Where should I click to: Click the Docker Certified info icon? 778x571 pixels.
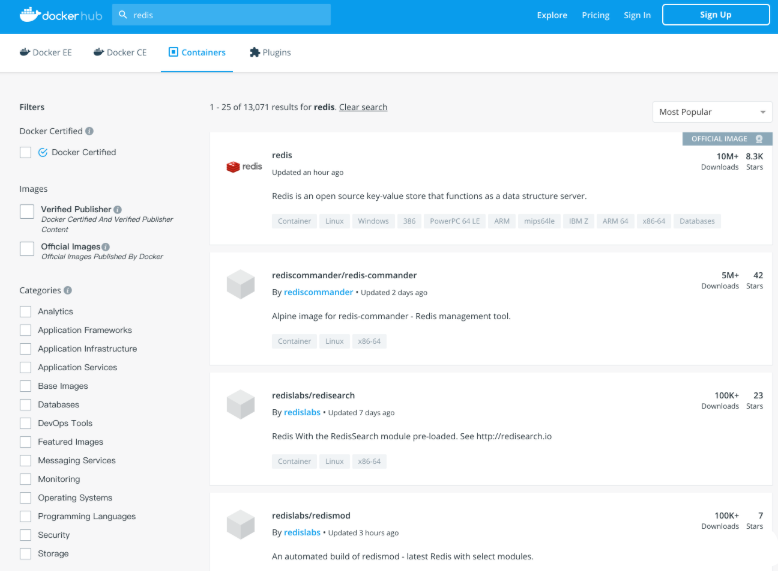click(89, 131)
